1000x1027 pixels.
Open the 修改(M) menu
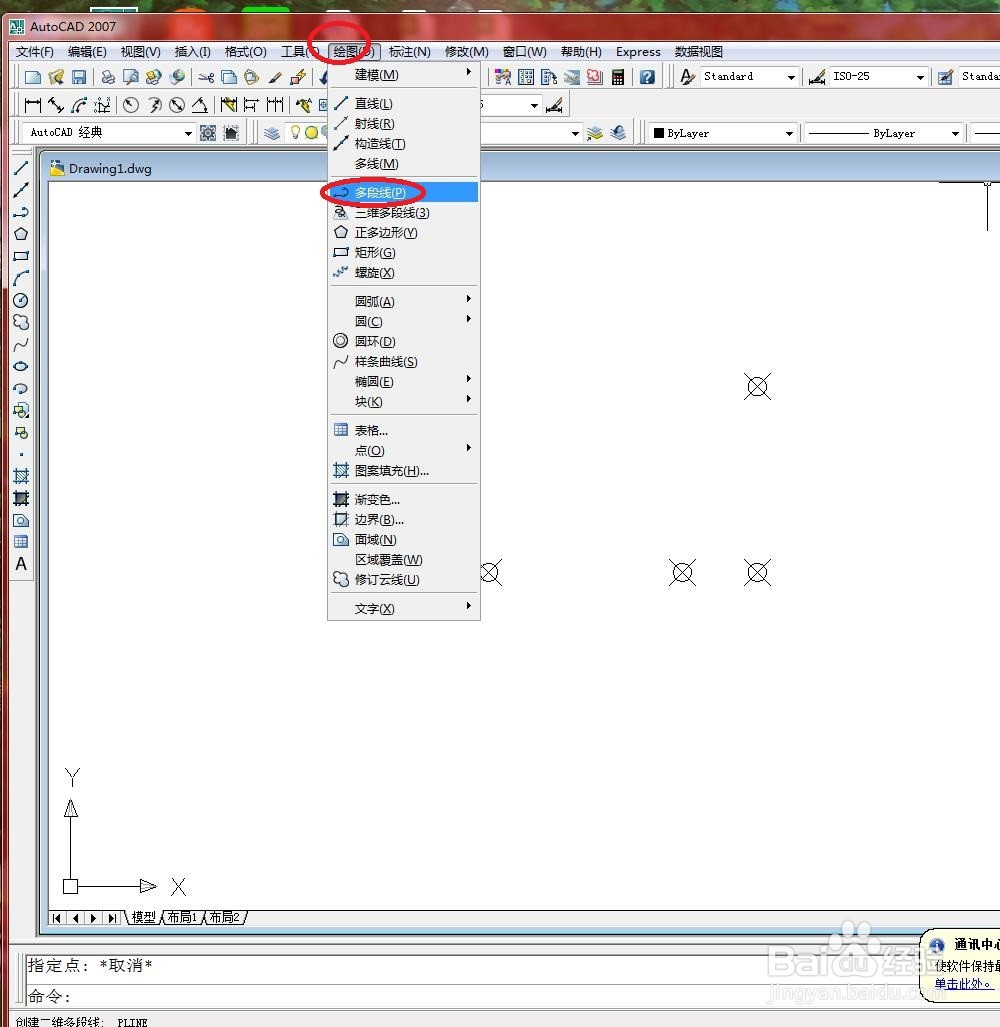click(466, 52)
